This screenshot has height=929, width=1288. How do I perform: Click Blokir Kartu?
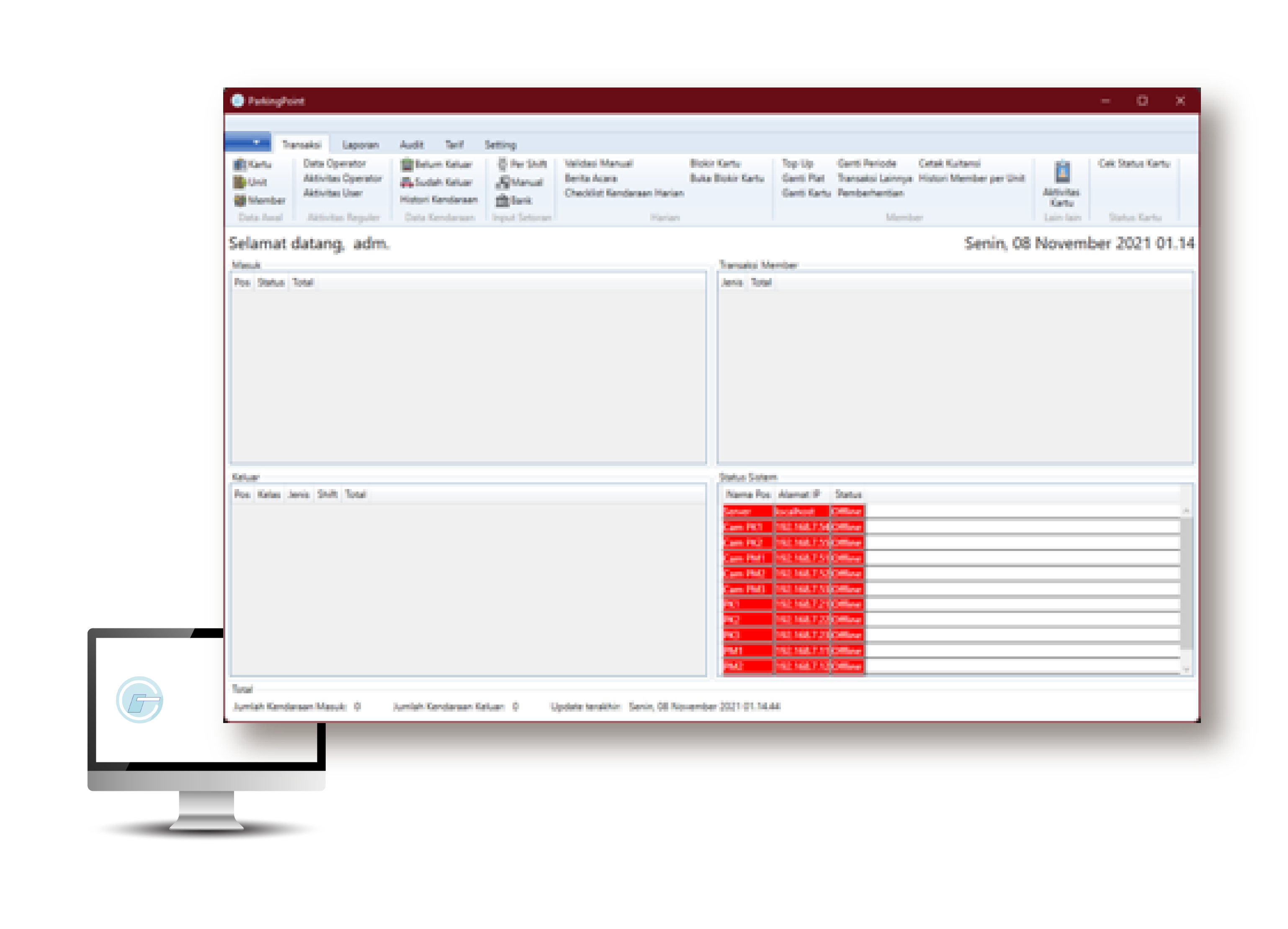[716, 164]
